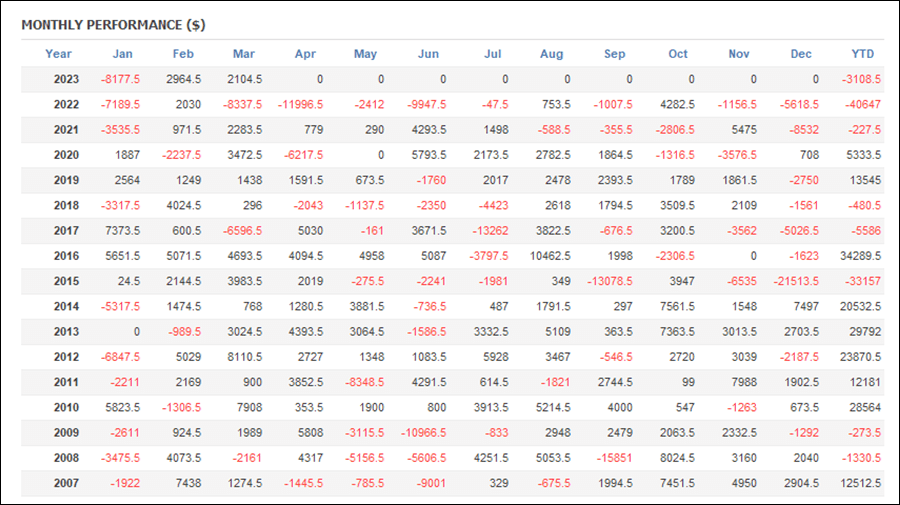
Task: Click the Year column header
Action: tap(58, 54)
